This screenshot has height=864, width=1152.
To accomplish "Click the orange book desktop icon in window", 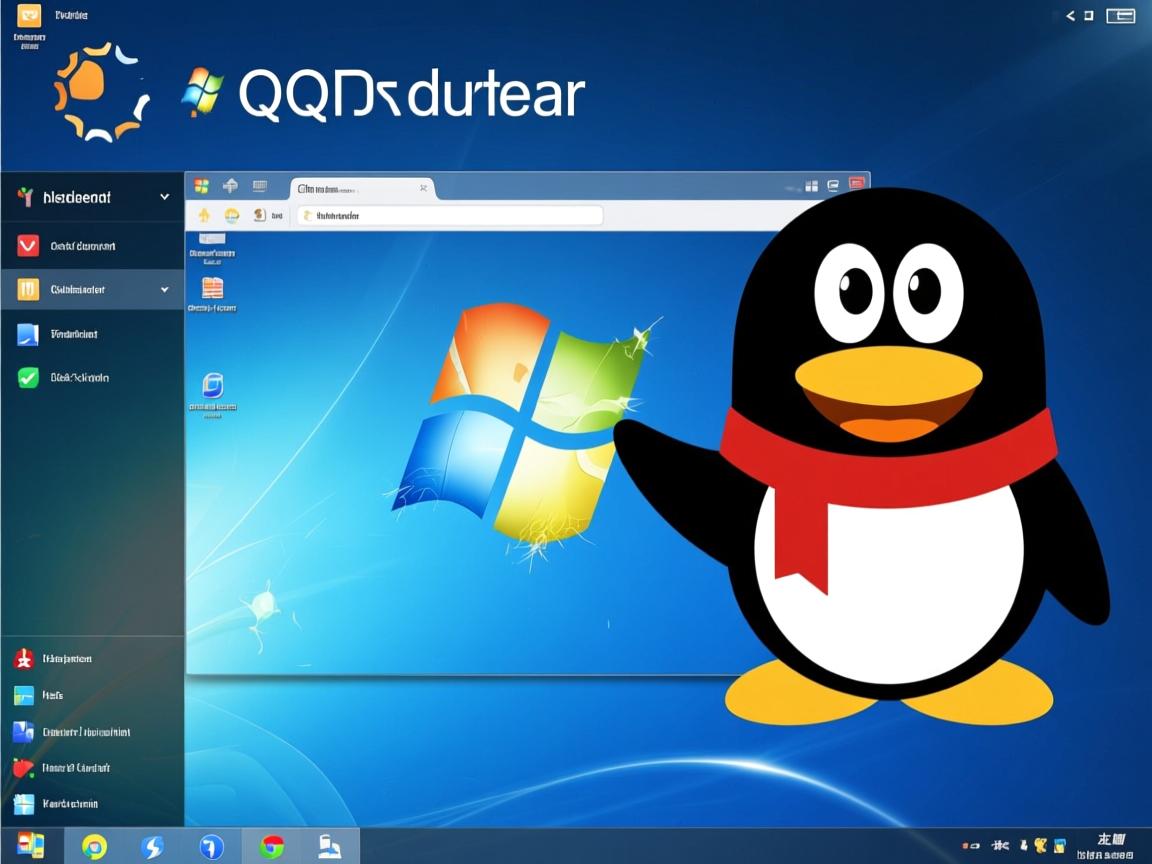I will [x=212, y=288].
